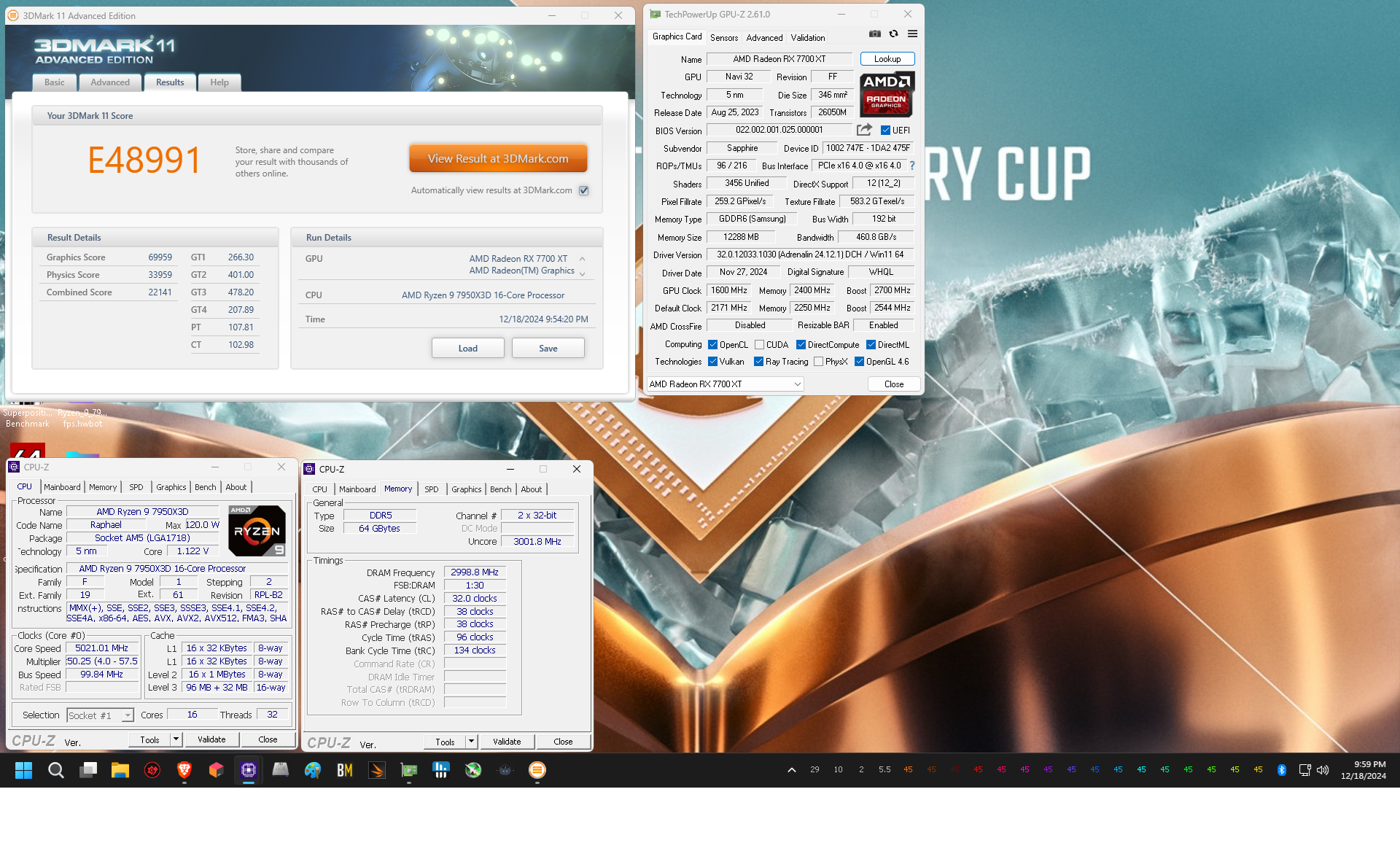Click the 3DMark 11 Results tab
Screen dimensions: 1400x843
click(x=170, y=82)
